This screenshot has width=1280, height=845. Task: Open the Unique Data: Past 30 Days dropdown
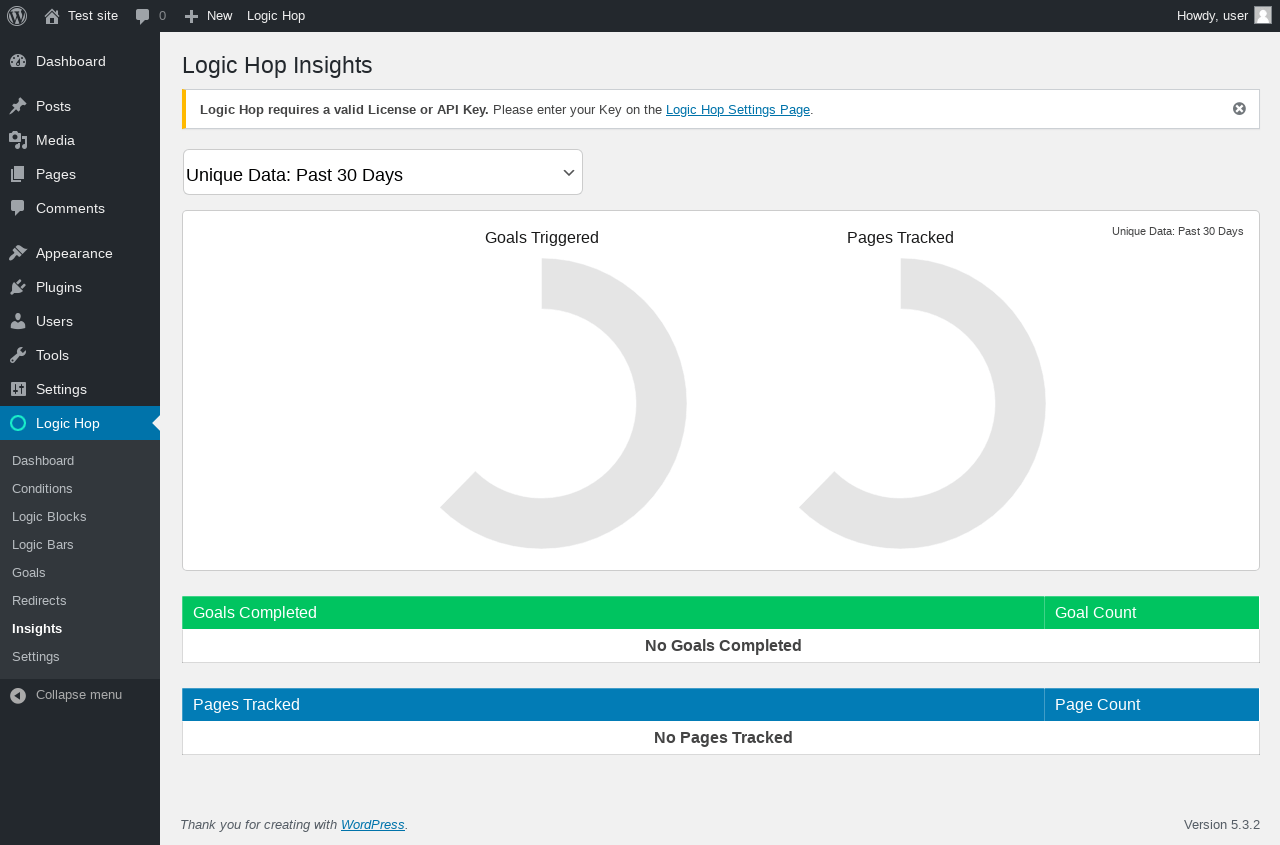pos(383,173)
